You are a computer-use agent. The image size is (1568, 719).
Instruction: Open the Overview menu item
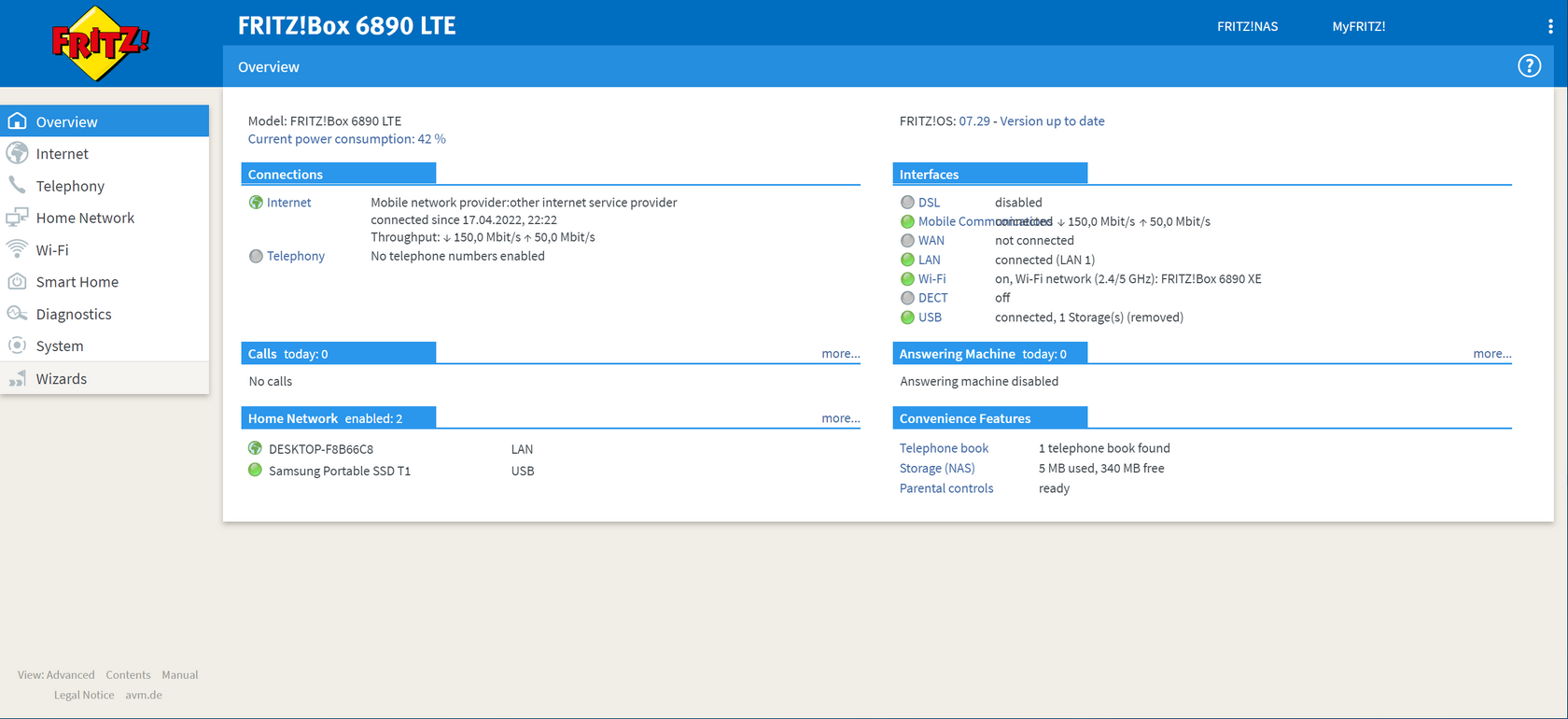coord(105,121)
